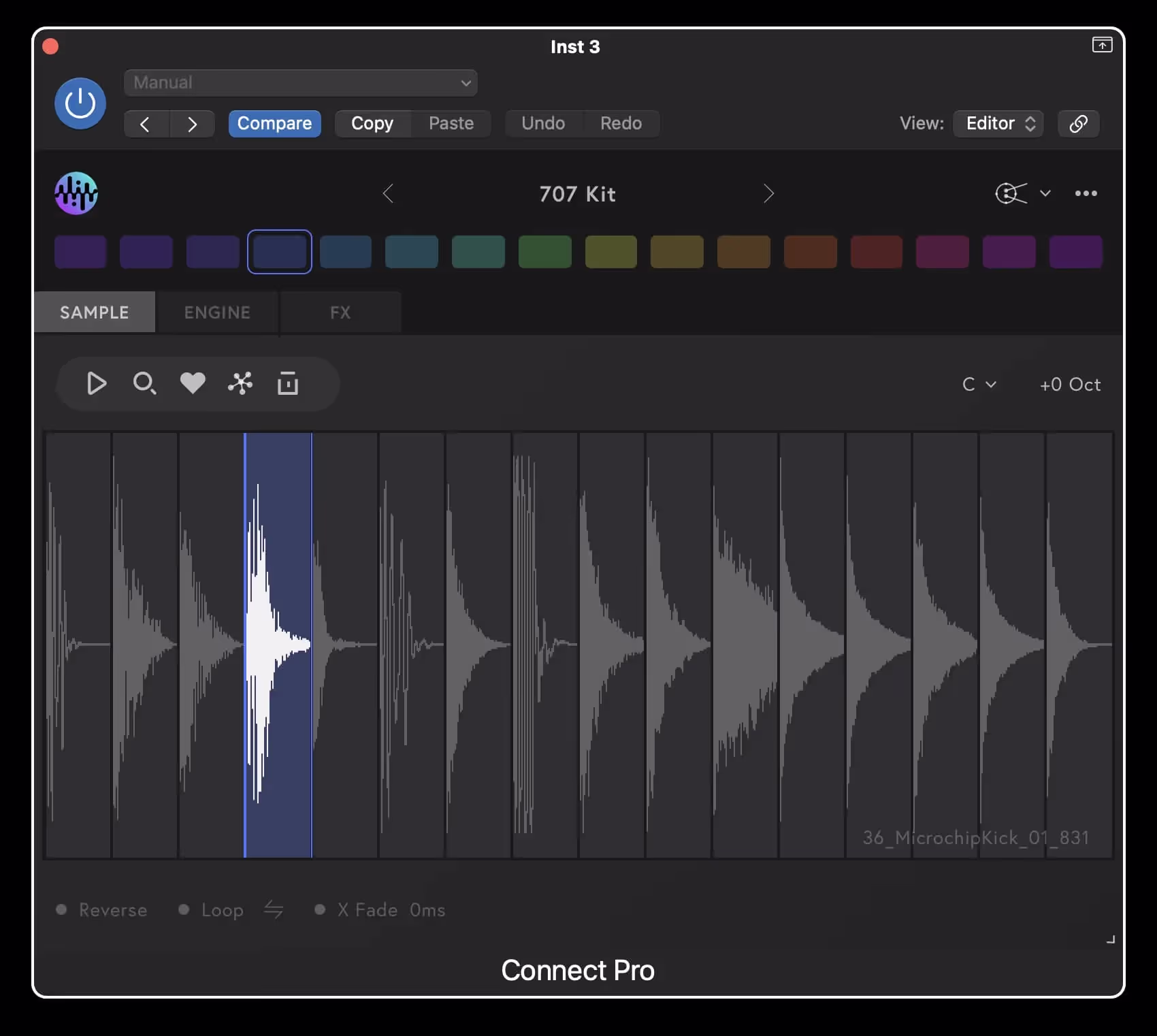Image resolution: width=1157 pixels, height=1036 pixels.
Task: Select the fifth blue pad
Action: pyautogui.click(x=346, y=252)
